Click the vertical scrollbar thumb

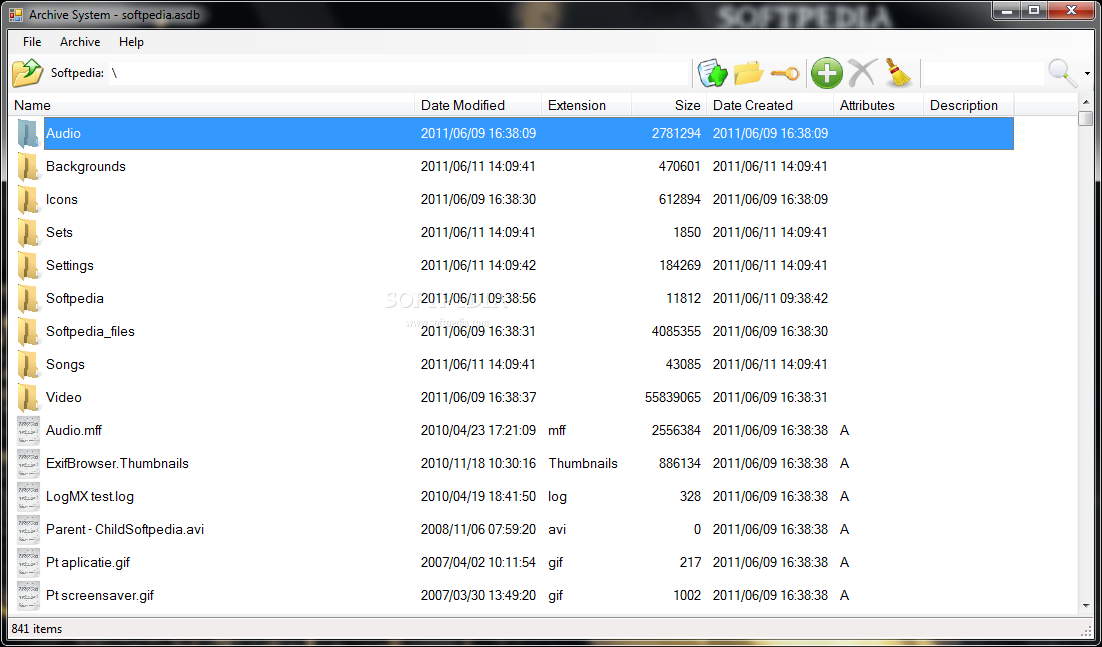click(1086, 118)
